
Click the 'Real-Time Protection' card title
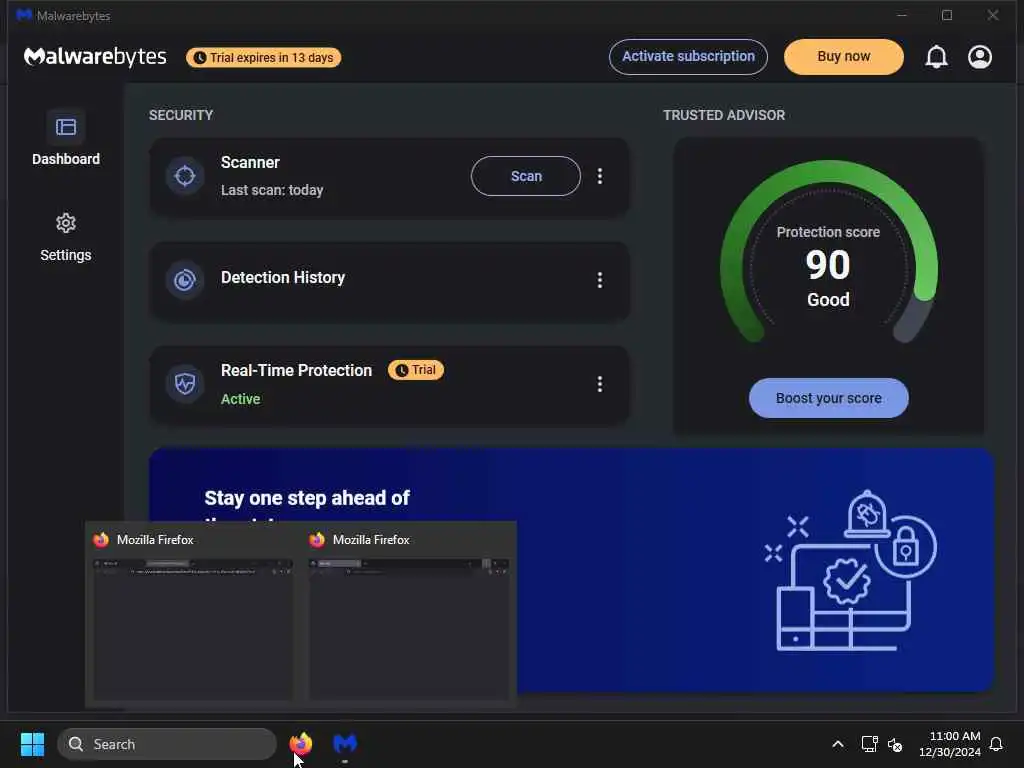point(296,370)
